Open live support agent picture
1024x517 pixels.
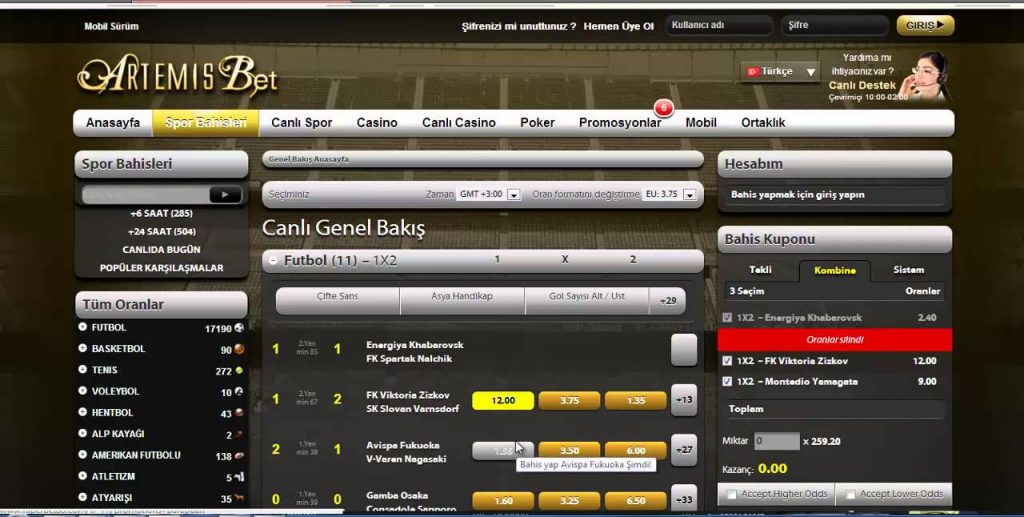coord(925,76)
